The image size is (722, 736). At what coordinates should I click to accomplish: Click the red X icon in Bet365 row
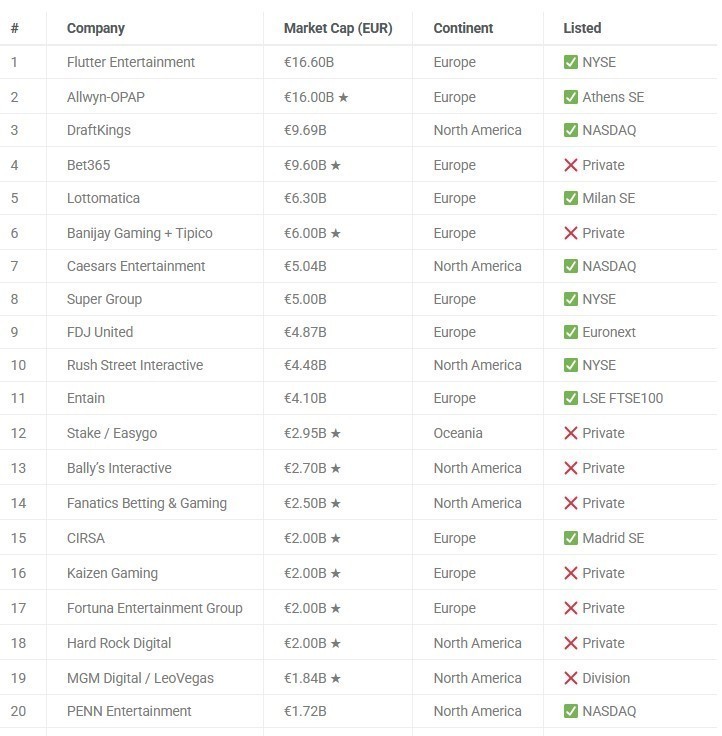[571, 165]
